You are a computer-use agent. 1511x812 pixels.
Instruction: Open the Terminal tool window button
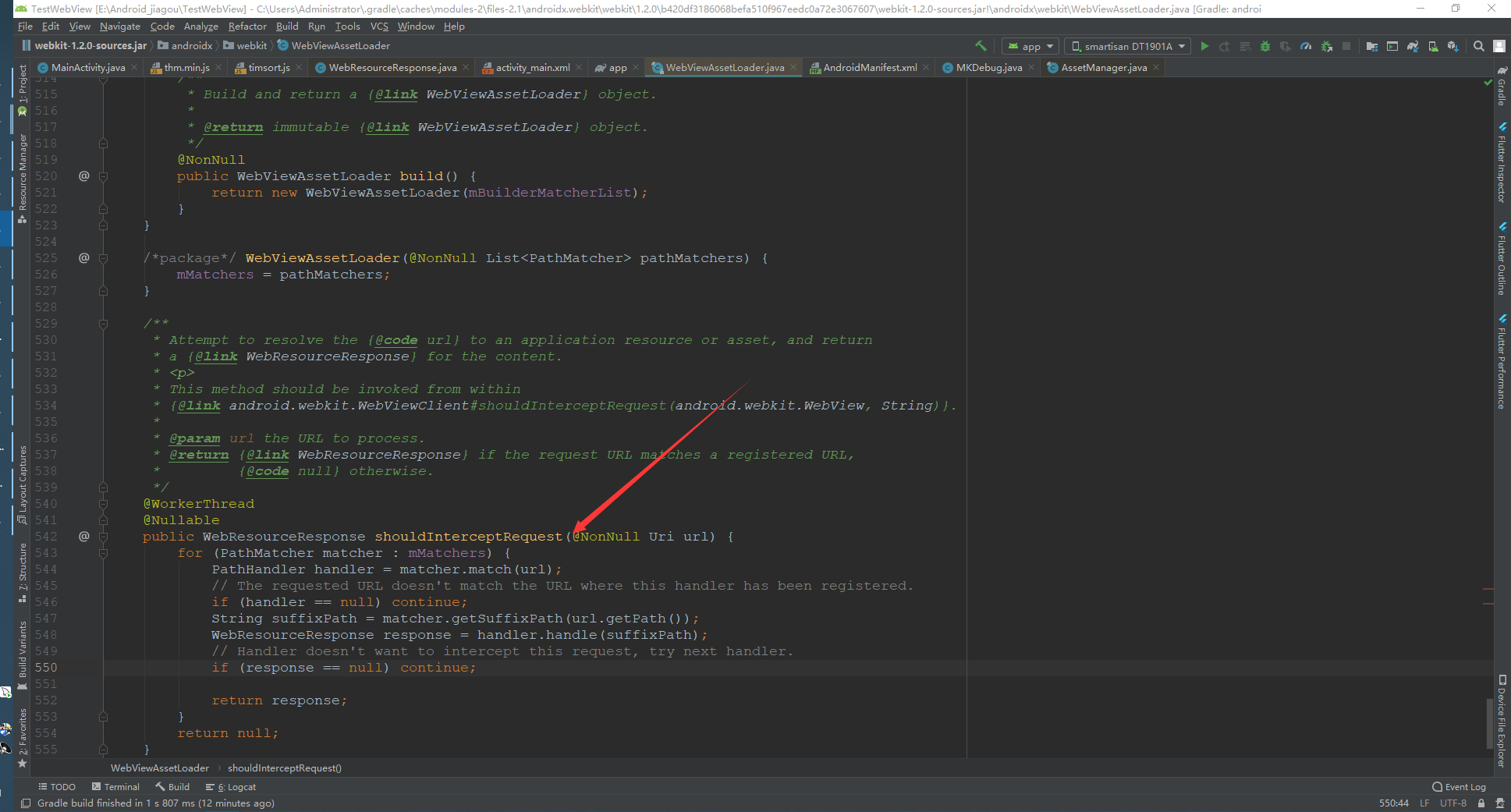(x=115, y=787)
